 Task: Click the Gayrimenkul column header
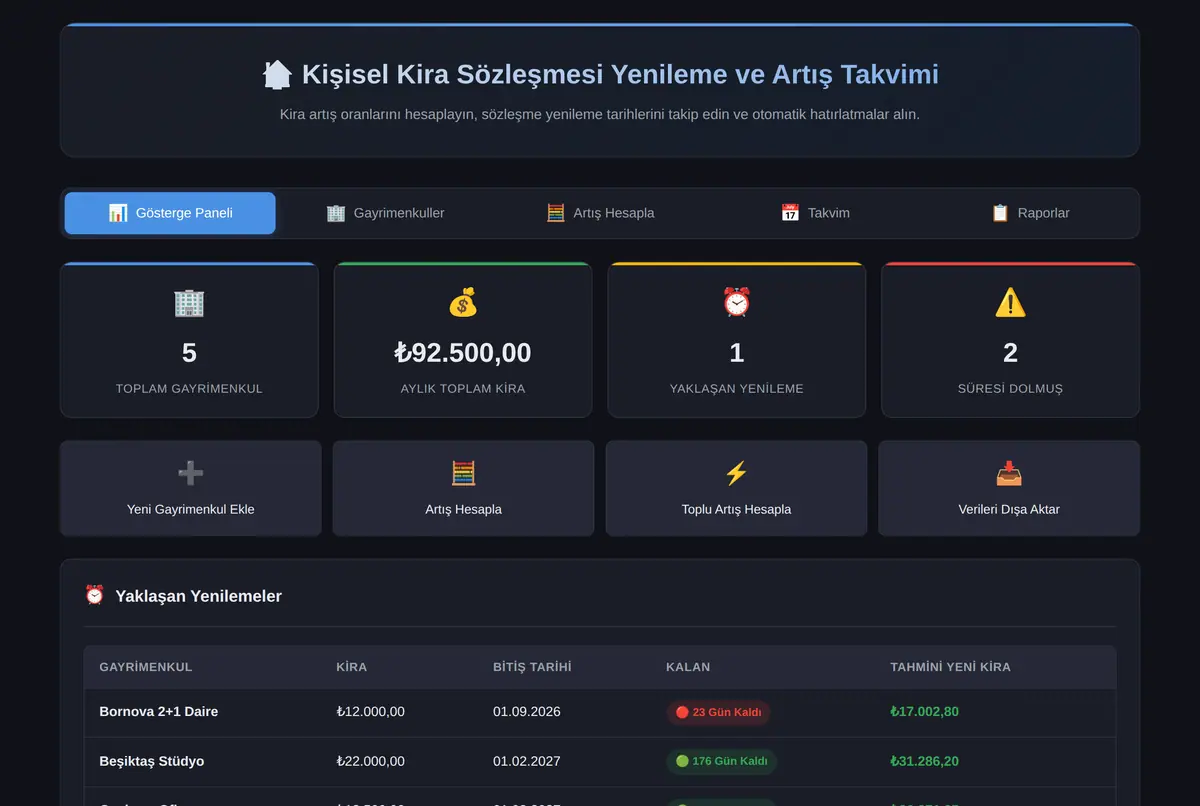click(x=146, y=667)
